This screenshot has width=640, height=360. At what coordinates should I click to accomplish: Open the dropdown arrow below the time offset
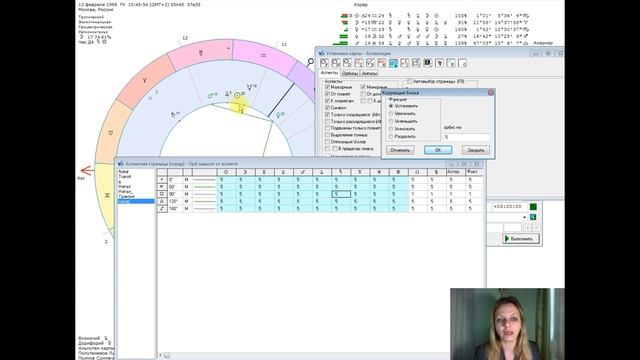(524, 217)
